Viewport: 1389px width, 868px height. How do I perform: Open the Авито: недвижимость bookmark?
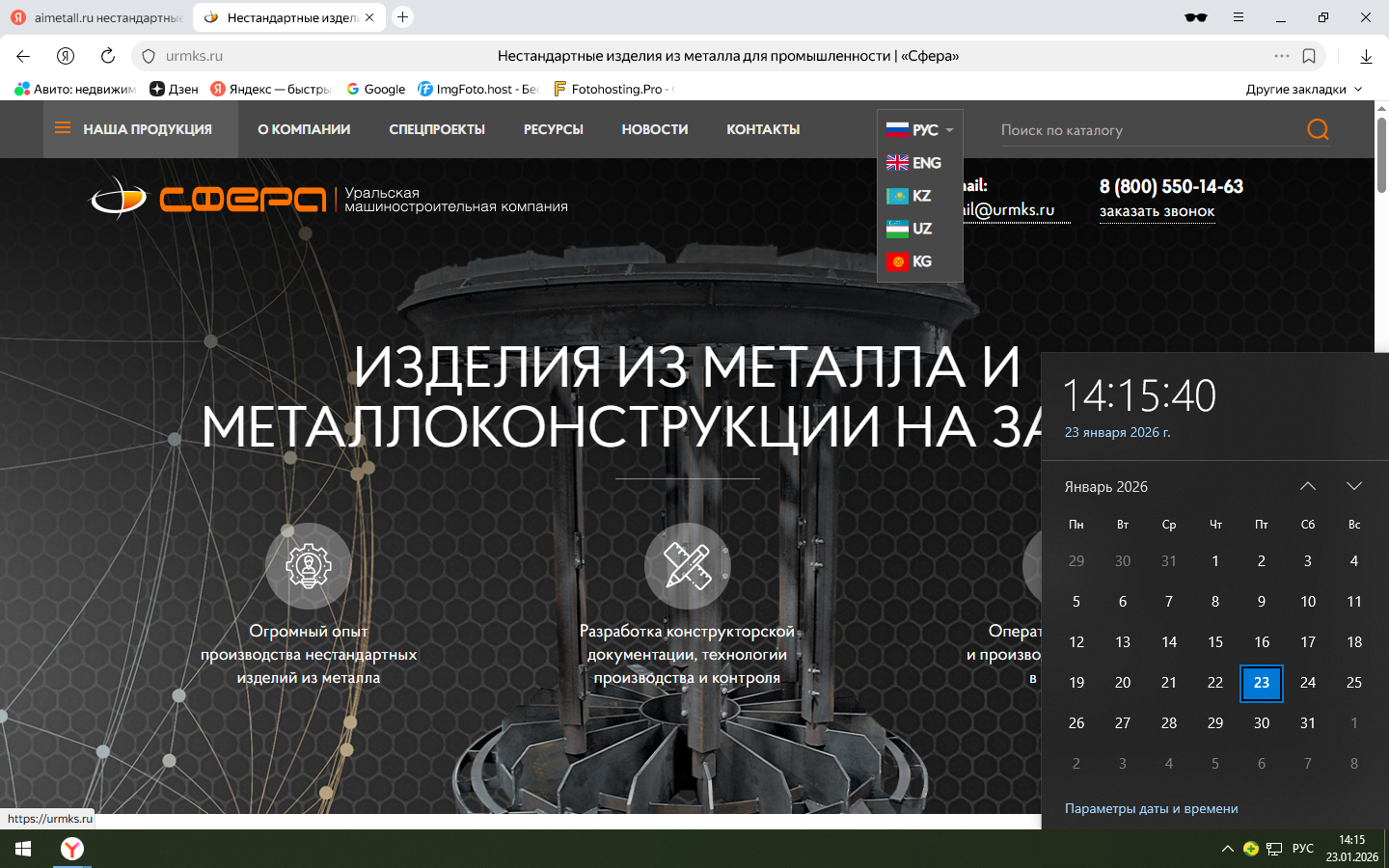(75, 89)
